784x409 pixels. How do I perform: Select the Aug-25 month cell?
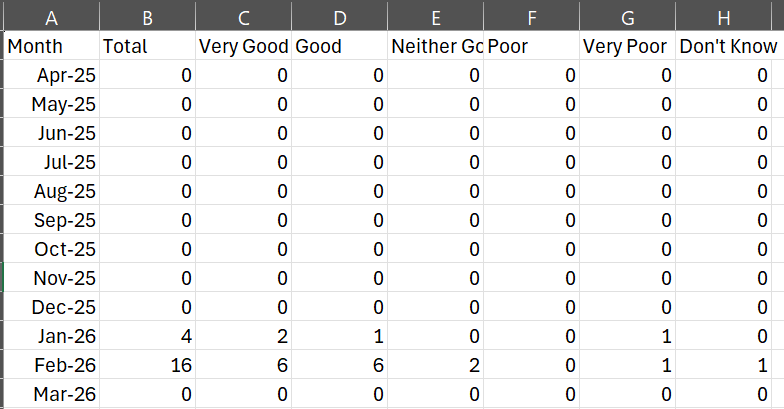(50, 191)
